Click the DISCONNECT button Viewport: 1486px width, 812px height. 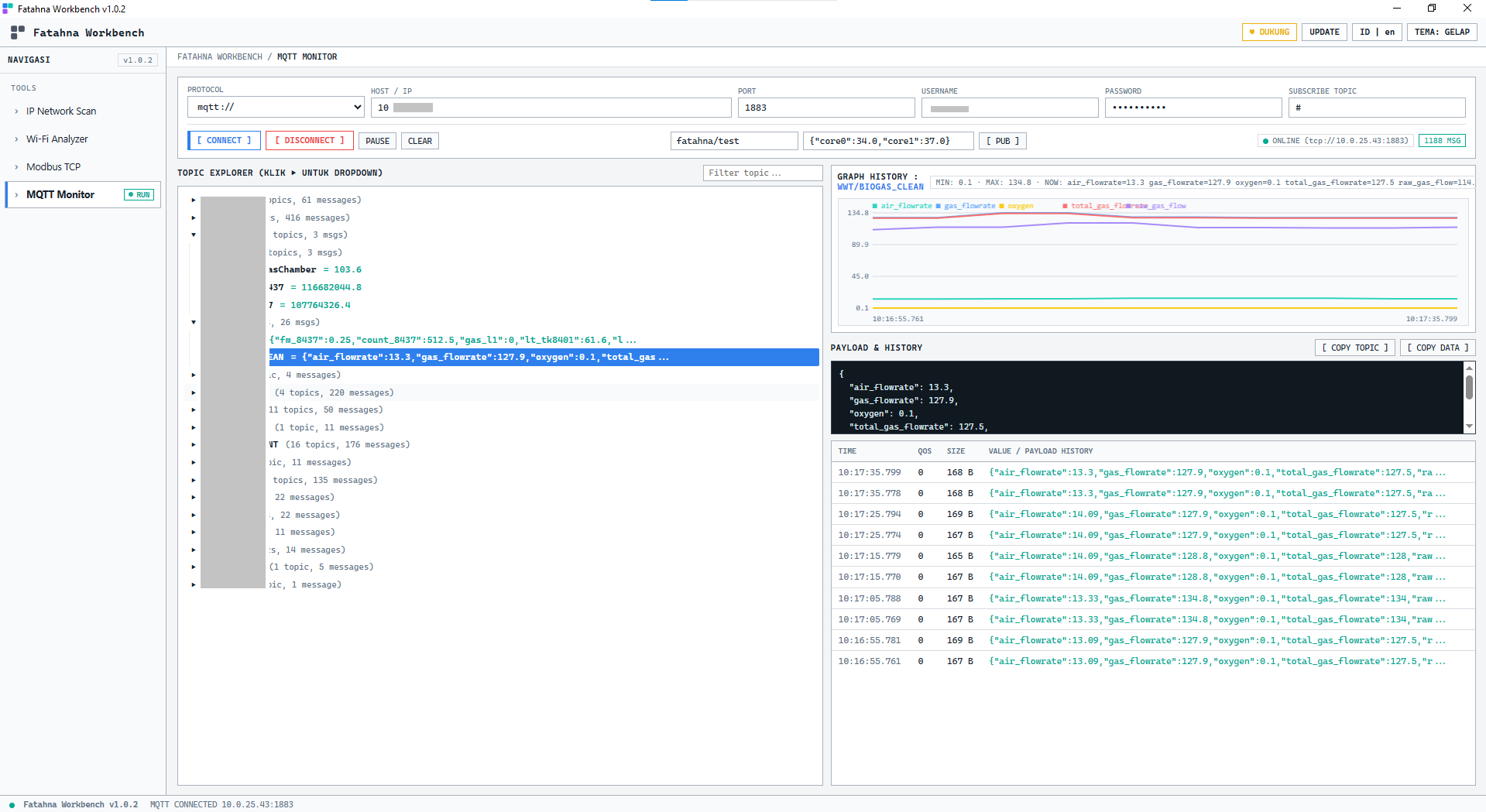[x=310, y=141]
